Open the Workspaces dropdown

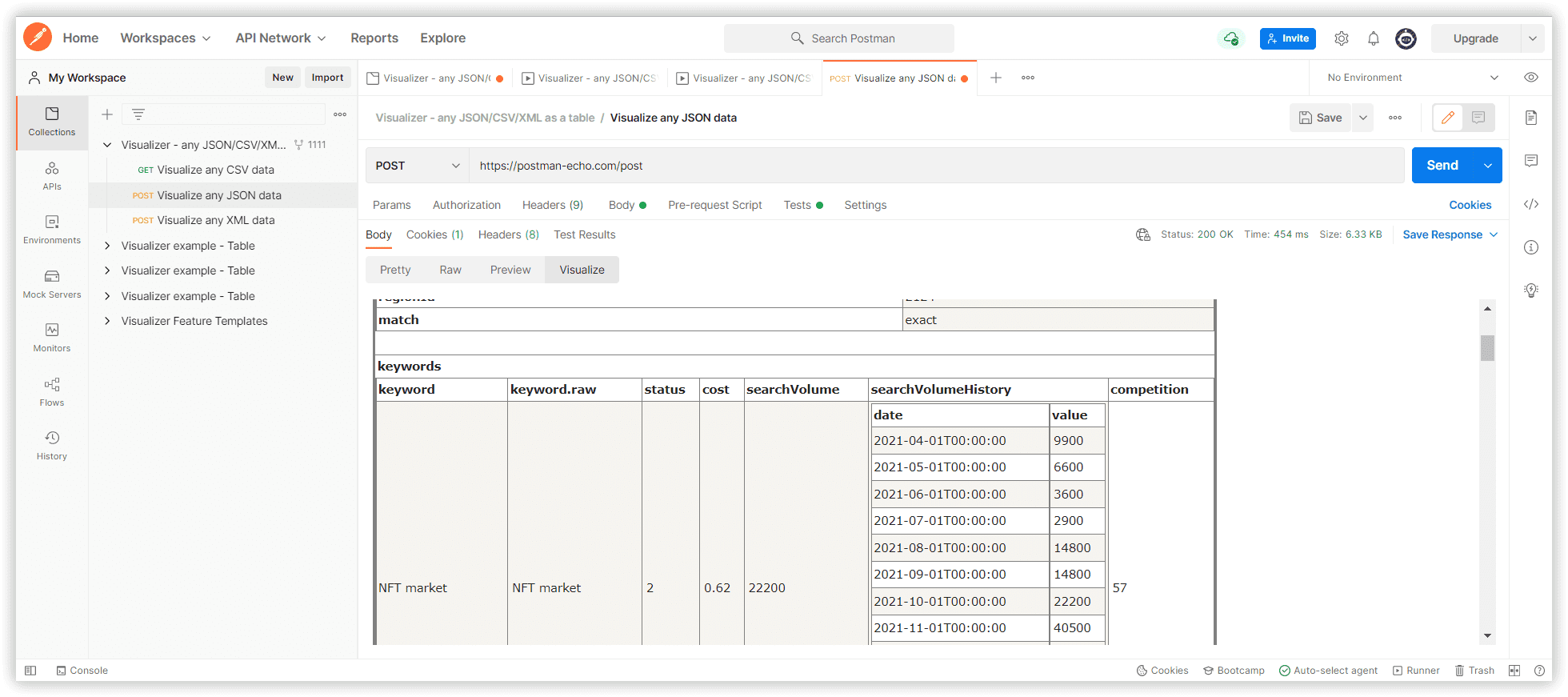(166, 38)
